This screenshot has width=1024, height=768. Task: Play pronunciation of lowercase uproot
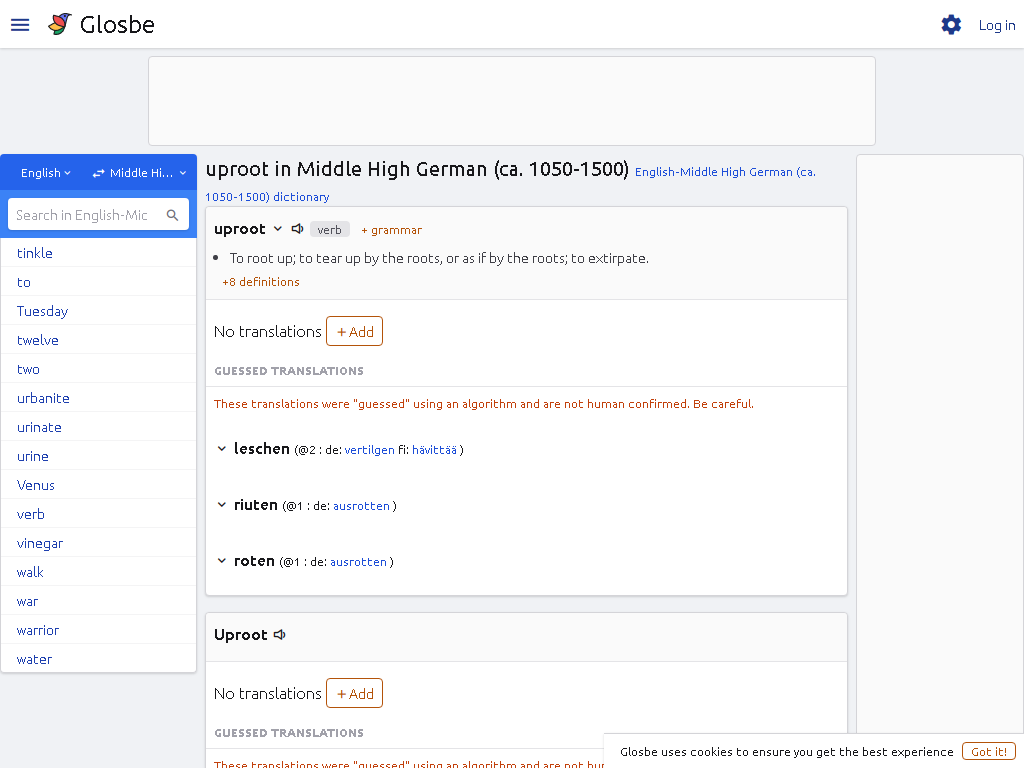[x=297, y=229]
